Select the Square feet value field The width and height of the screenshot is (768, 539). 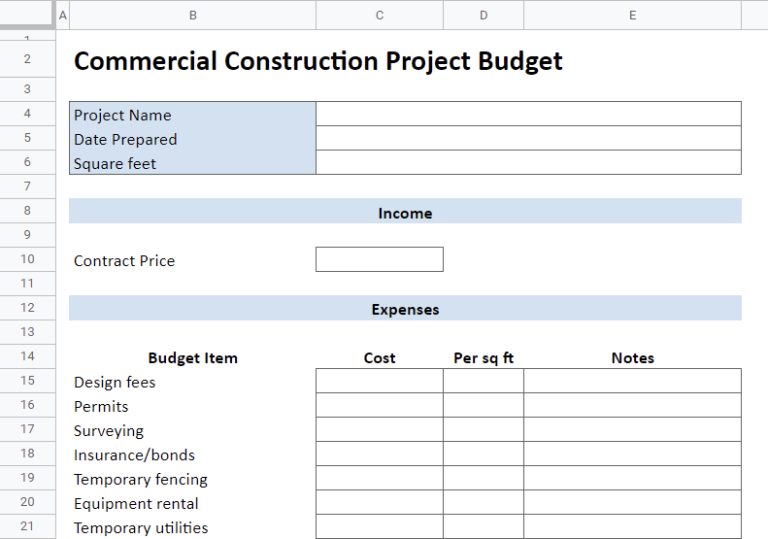coord(528,163)
